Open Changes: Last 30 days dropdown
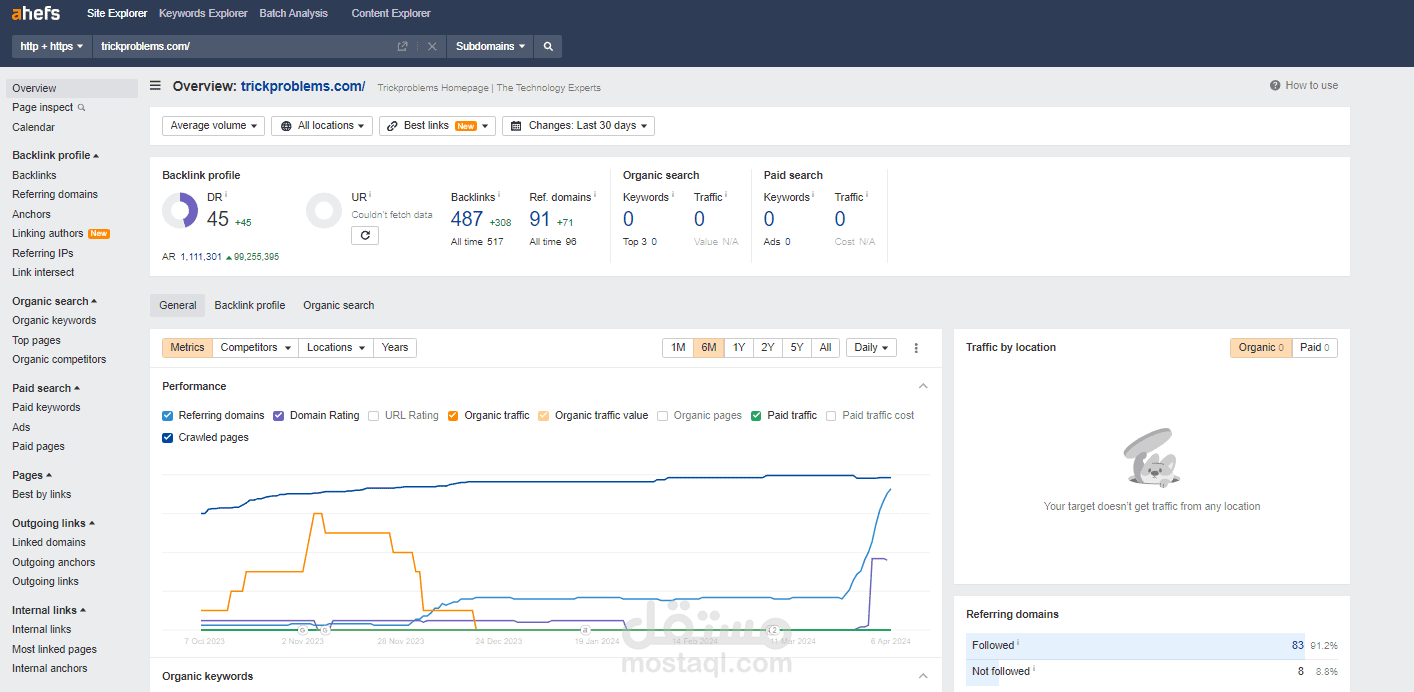1414x692 pixels. (578, 126)
